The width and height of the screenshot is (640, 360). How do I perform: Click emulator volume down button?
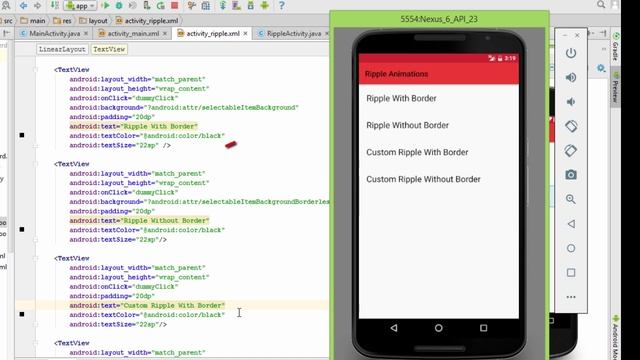click(x=571, y=102)
